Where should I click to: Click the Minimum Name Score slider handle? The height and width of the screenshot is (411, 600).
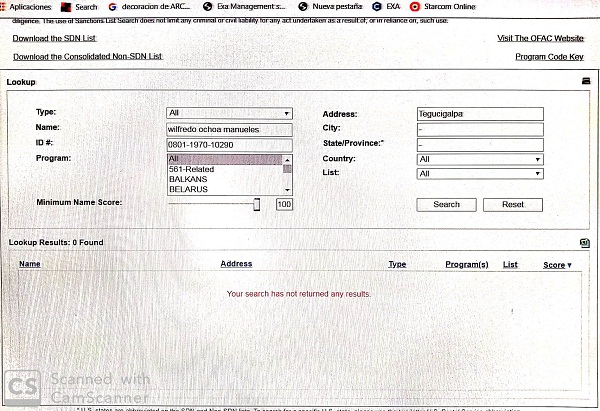click(257, 204)
